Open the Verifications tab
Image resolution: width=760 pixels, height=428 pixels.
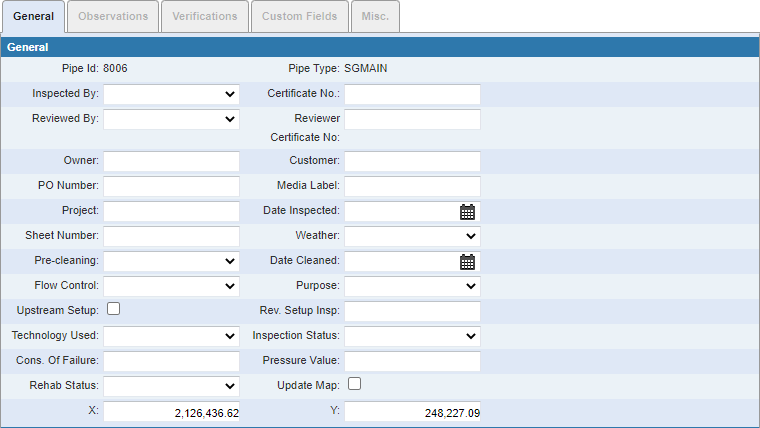[x=205, y=16]
